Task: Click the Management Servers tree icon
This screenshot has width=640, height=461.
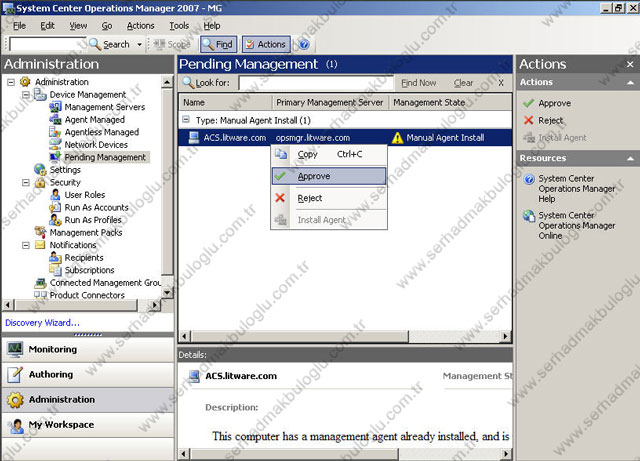Action: point(55,107)
